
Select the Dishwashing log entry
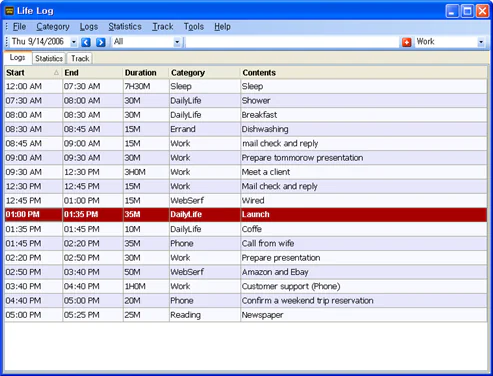click(x=246, y=129)
